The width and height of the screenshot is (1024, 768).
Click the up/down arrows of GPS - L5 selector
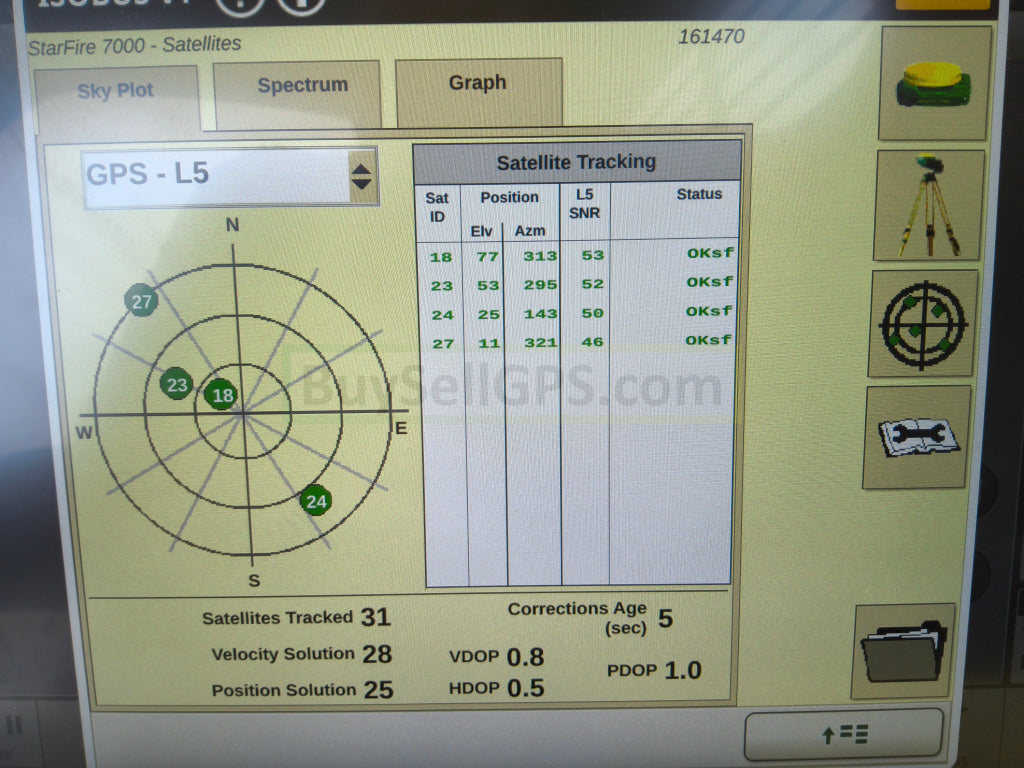[x=362, y=176]
